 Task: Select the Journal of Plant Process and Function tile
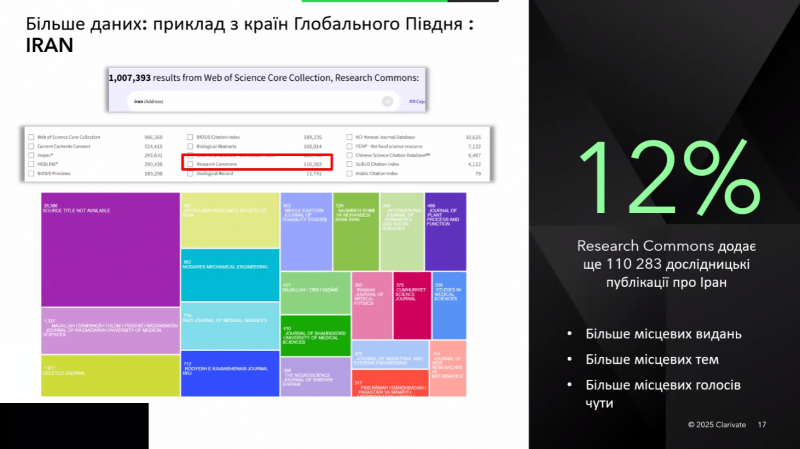pyautogui.click(x=445, y=230)
